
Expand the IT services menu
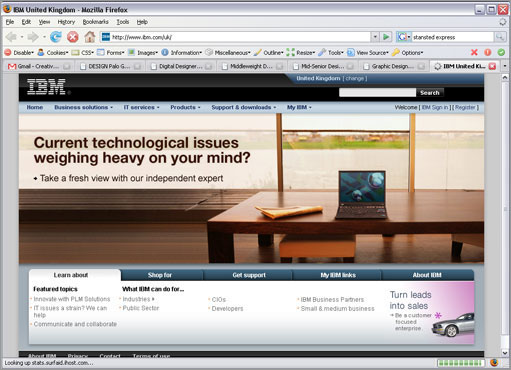pos(141,107)
